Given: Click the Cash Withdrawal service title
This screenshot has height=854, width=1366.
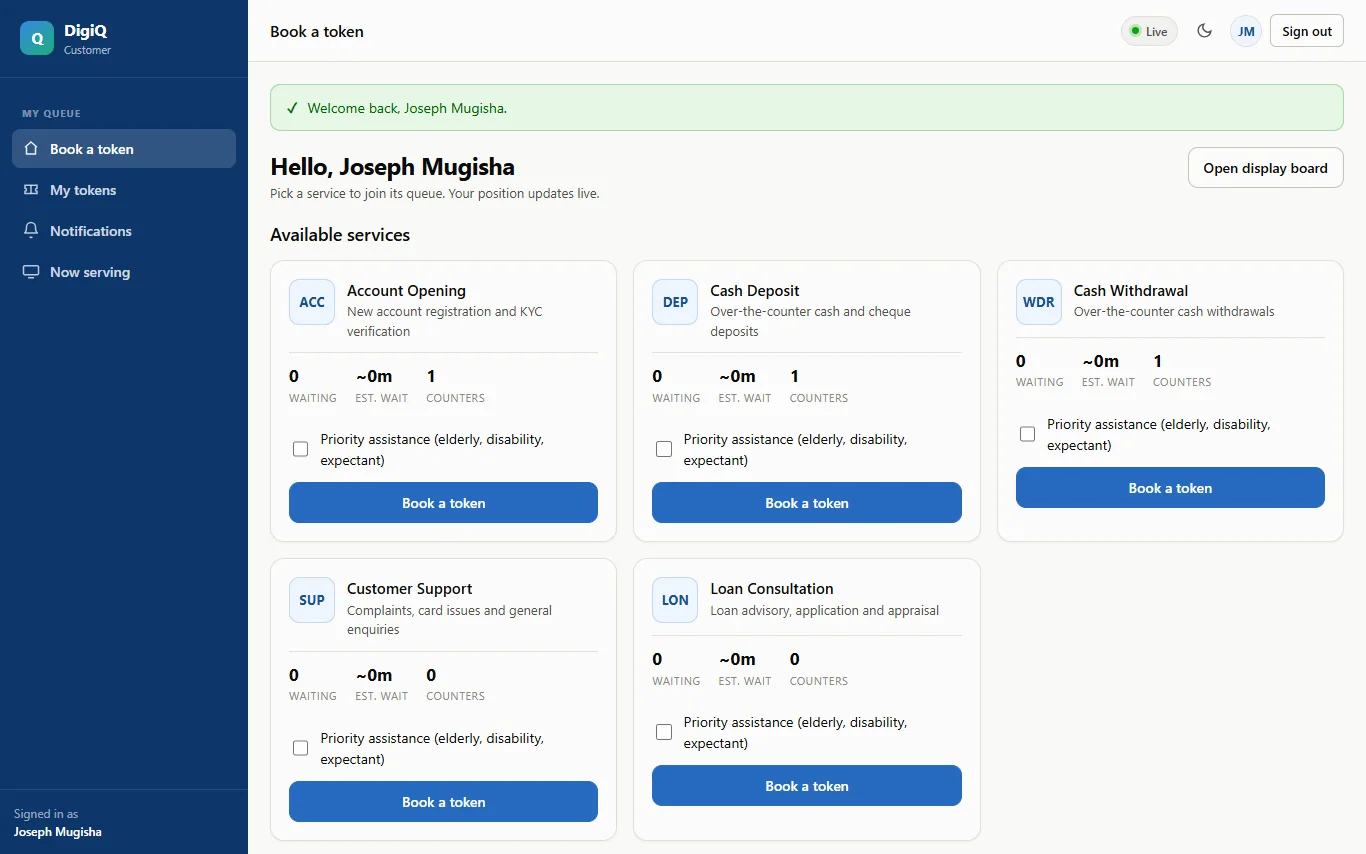Looking at the screenshot, I should (x=1131, y=291).
